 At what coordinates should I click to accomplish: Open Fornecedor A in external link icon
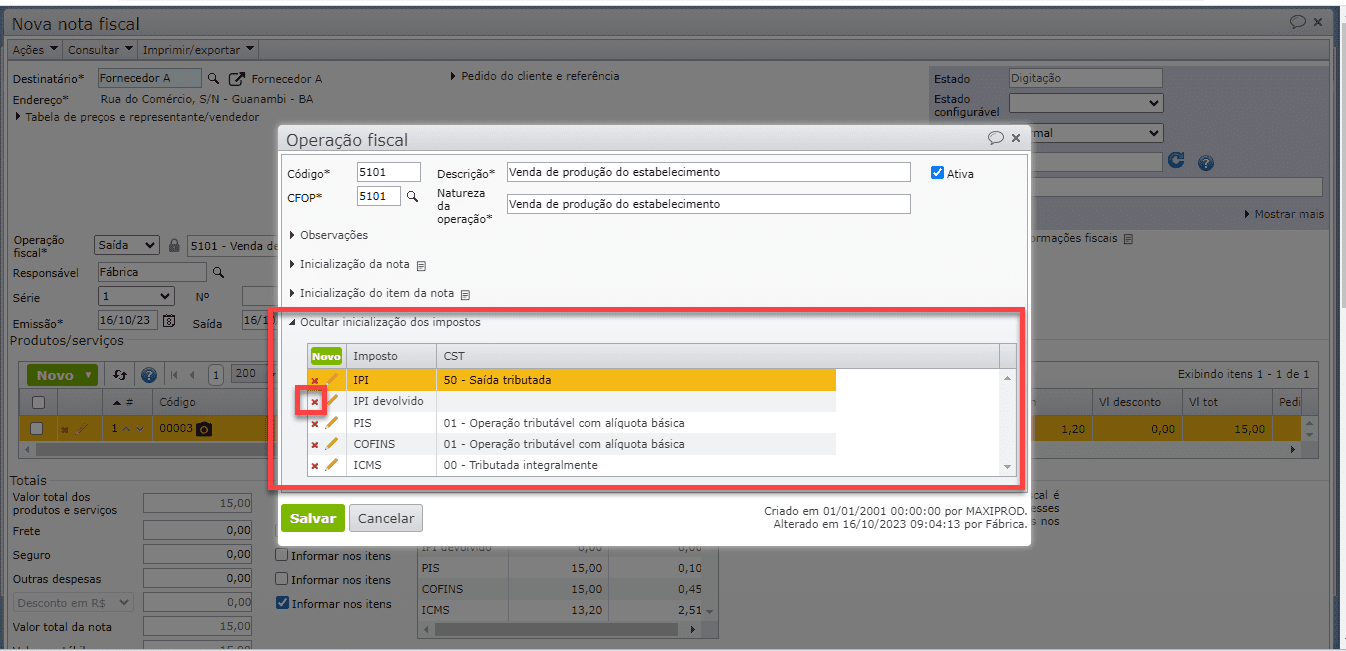point(237,78)
